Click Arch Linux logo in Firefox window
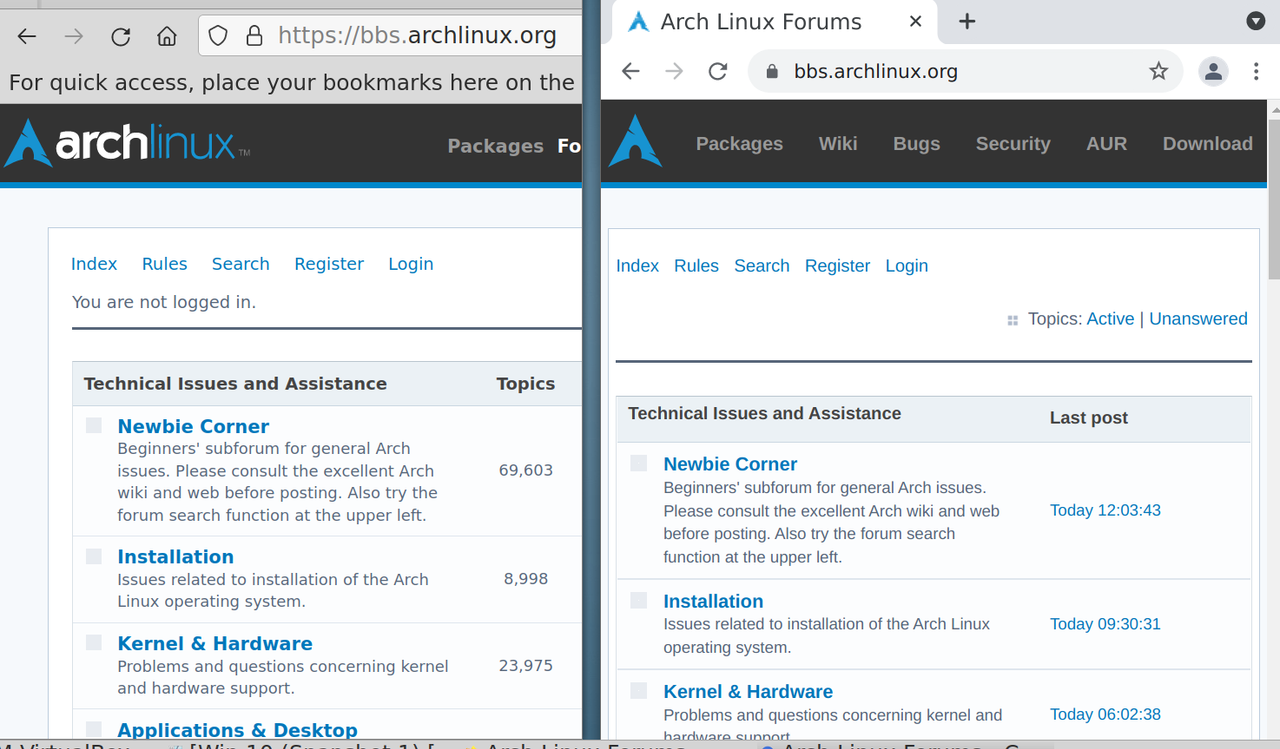Image resolution: width=1280 pixels, height=749 pixels. pos(127,143)
